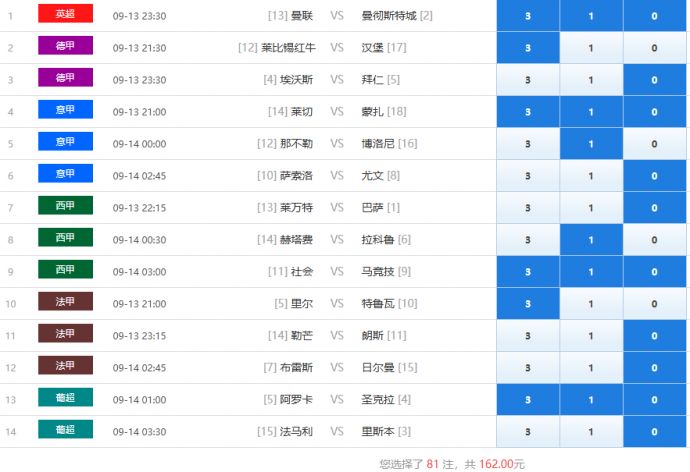
Task: Select 3 for 萨索洛 vs 尤文
Action: [x=528, y=176]
